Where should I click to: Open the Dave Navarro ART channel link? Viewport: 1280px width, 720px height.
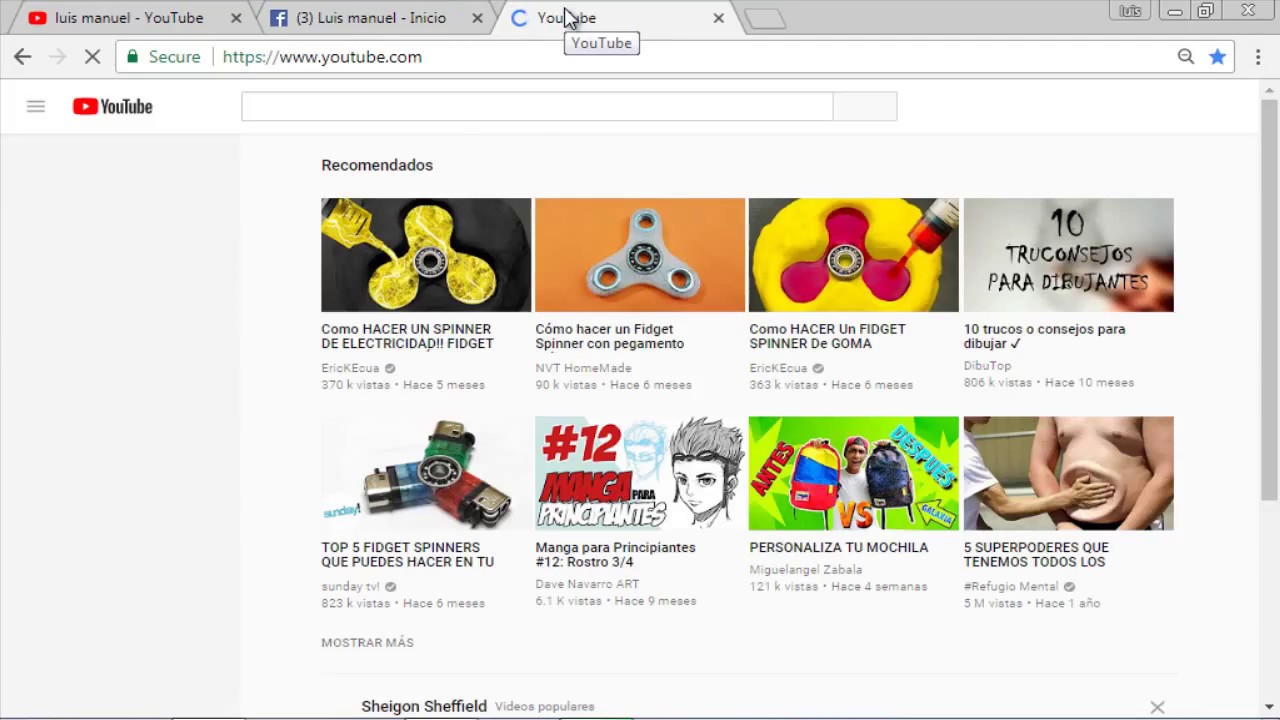click(x=587, y=584)
